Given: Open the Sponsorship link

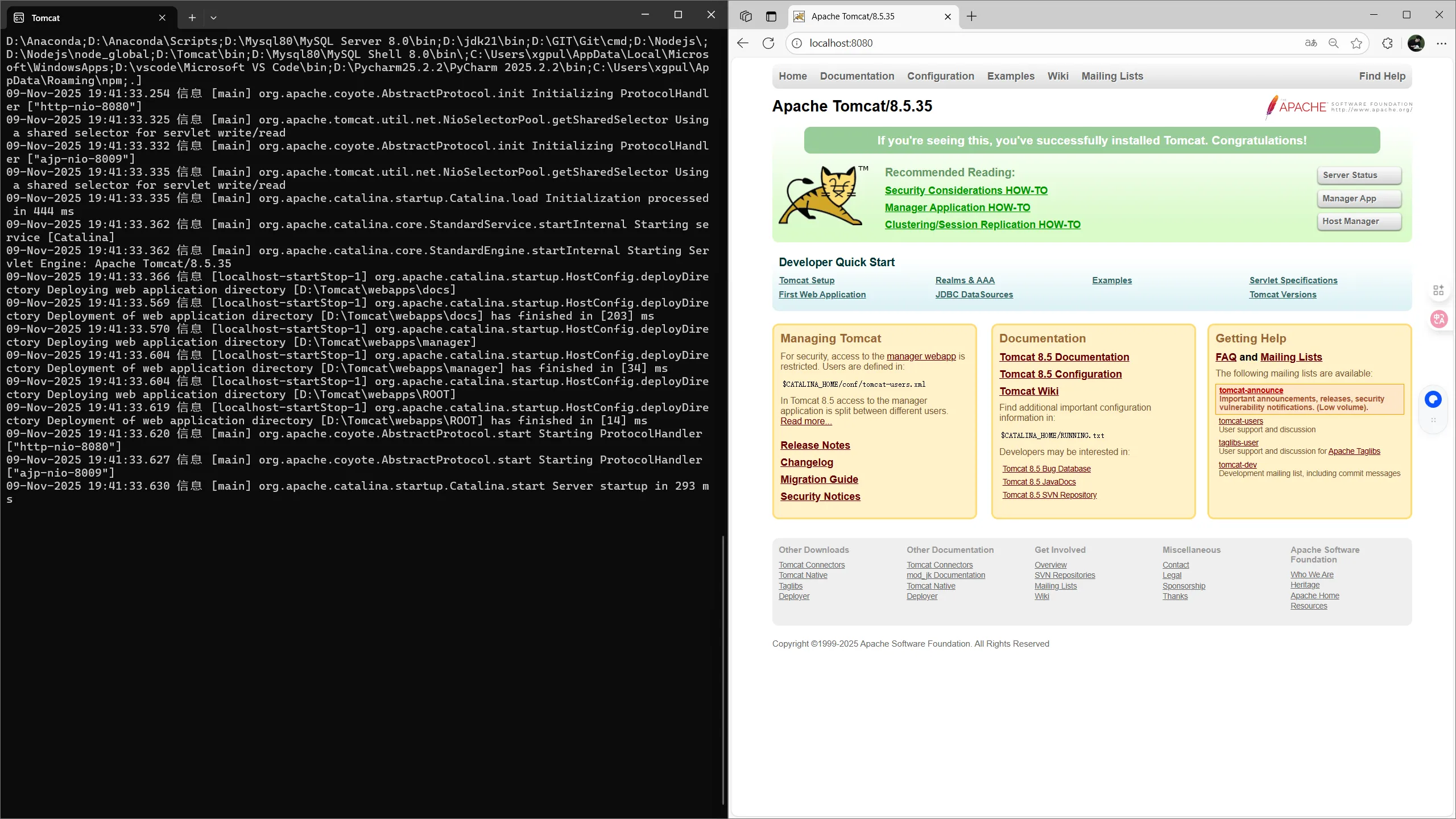Looking at the screenshot, I should click(x=1184, y=586).
